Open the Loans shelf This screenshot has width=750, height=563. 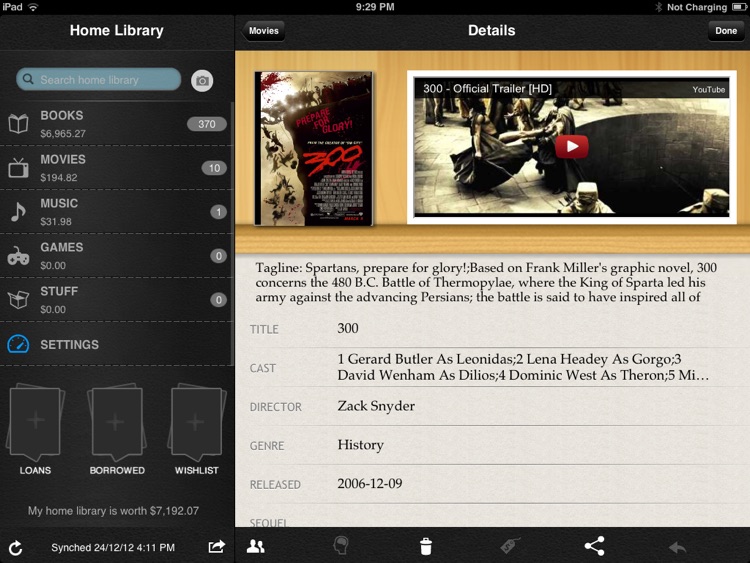35,429
